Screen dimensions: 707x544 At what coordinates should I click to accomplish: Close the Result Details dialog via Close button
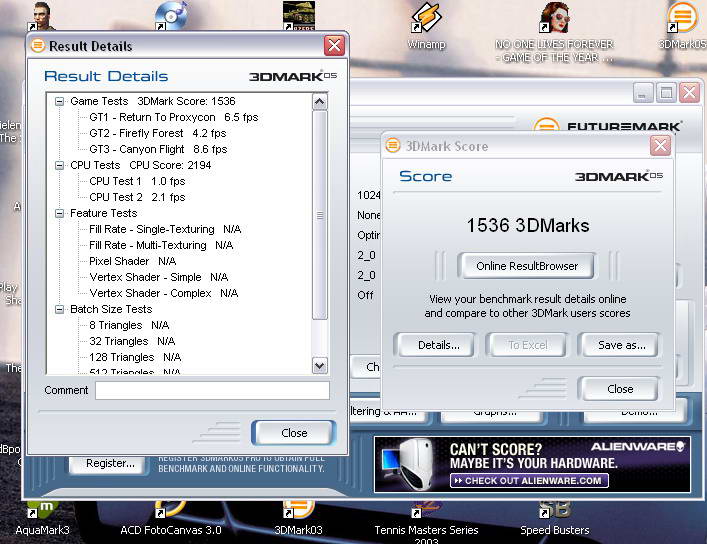294,433
